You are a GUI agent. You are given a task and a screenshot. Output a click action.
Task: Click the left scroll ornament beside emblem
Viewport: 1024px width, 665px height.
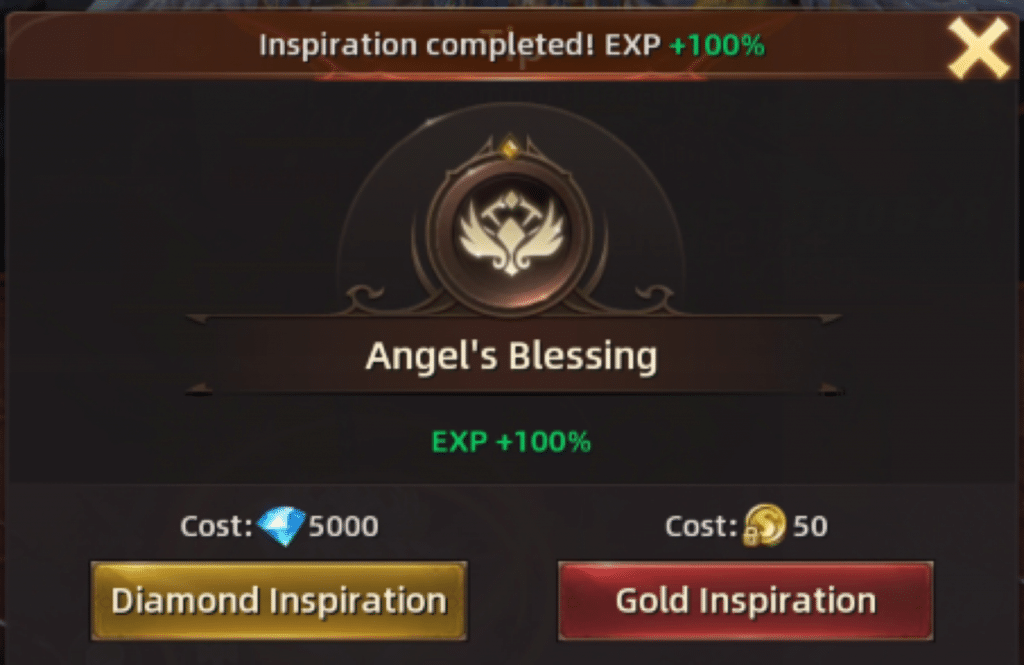click(x=364, y=299)
